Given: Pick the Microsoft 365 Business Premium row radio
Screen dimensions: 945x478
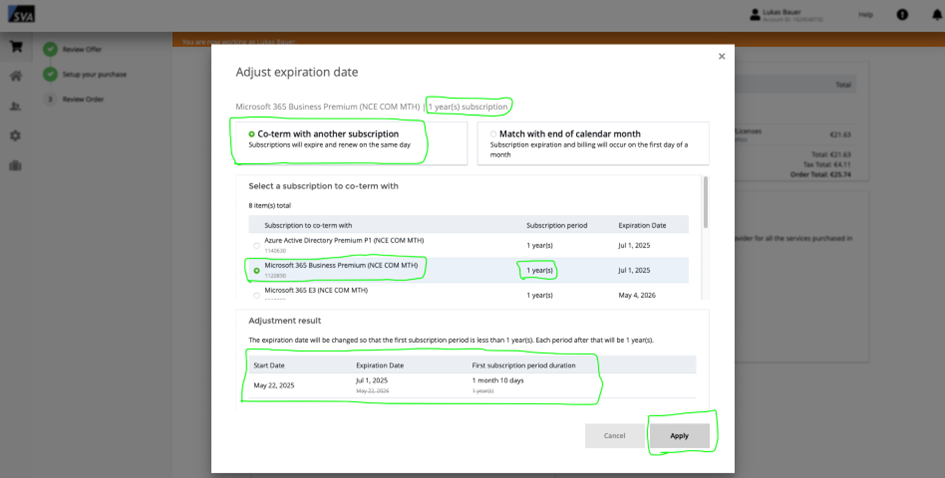Looking at the screenshot, I should click(x=257, y=270).
